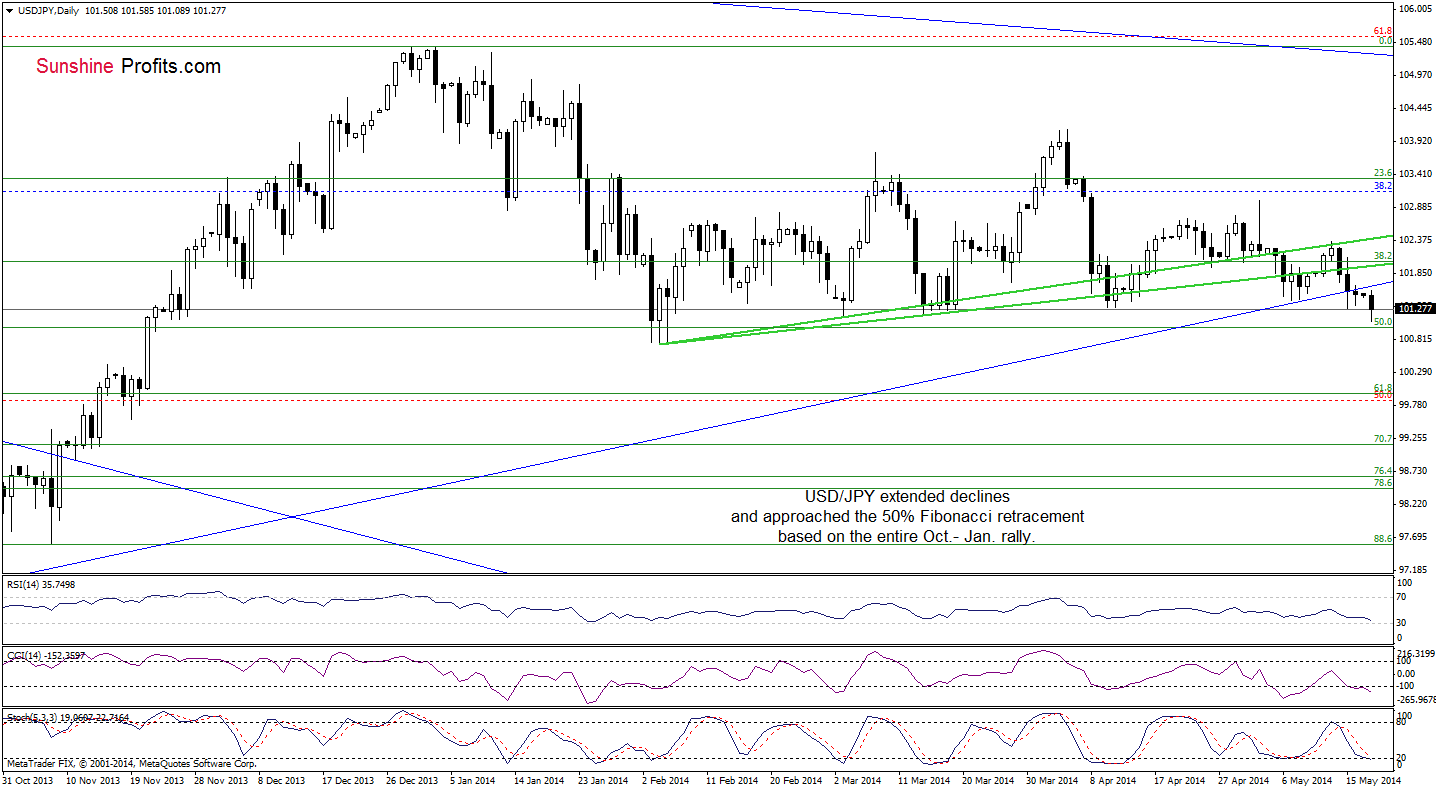Click the 98.220 price scale value

[x=1414, y=504]
